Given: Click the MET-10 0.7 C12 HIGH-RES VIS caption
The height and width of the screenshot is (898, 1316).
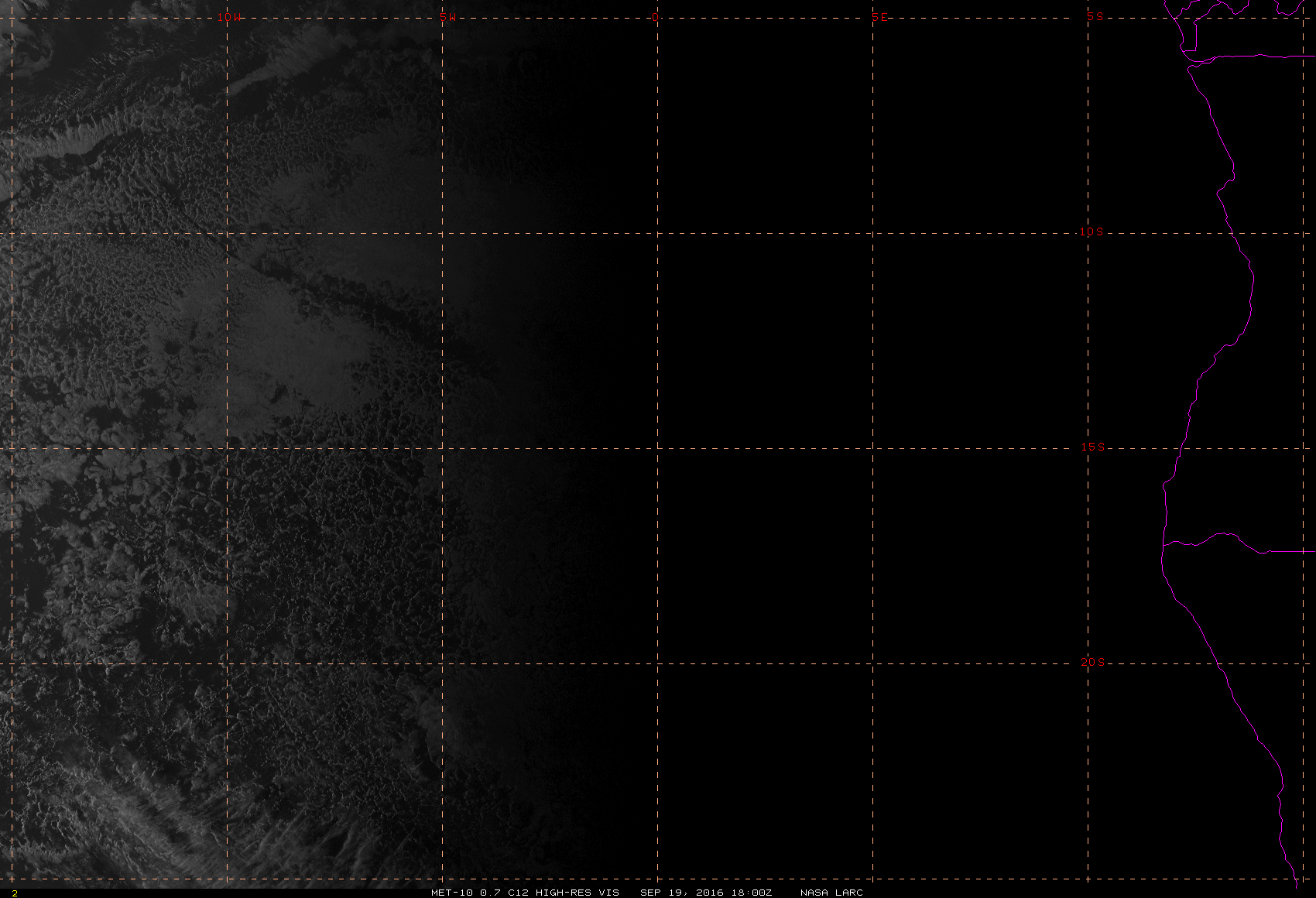Looking at the screenshot, I should (x=525, y=893).
